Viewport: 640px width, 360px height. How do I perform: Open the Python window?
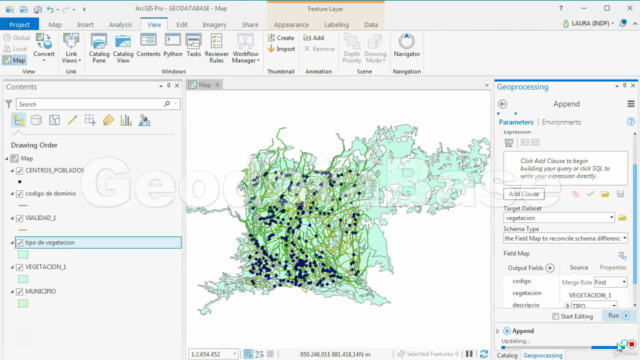tap(173, 45)
